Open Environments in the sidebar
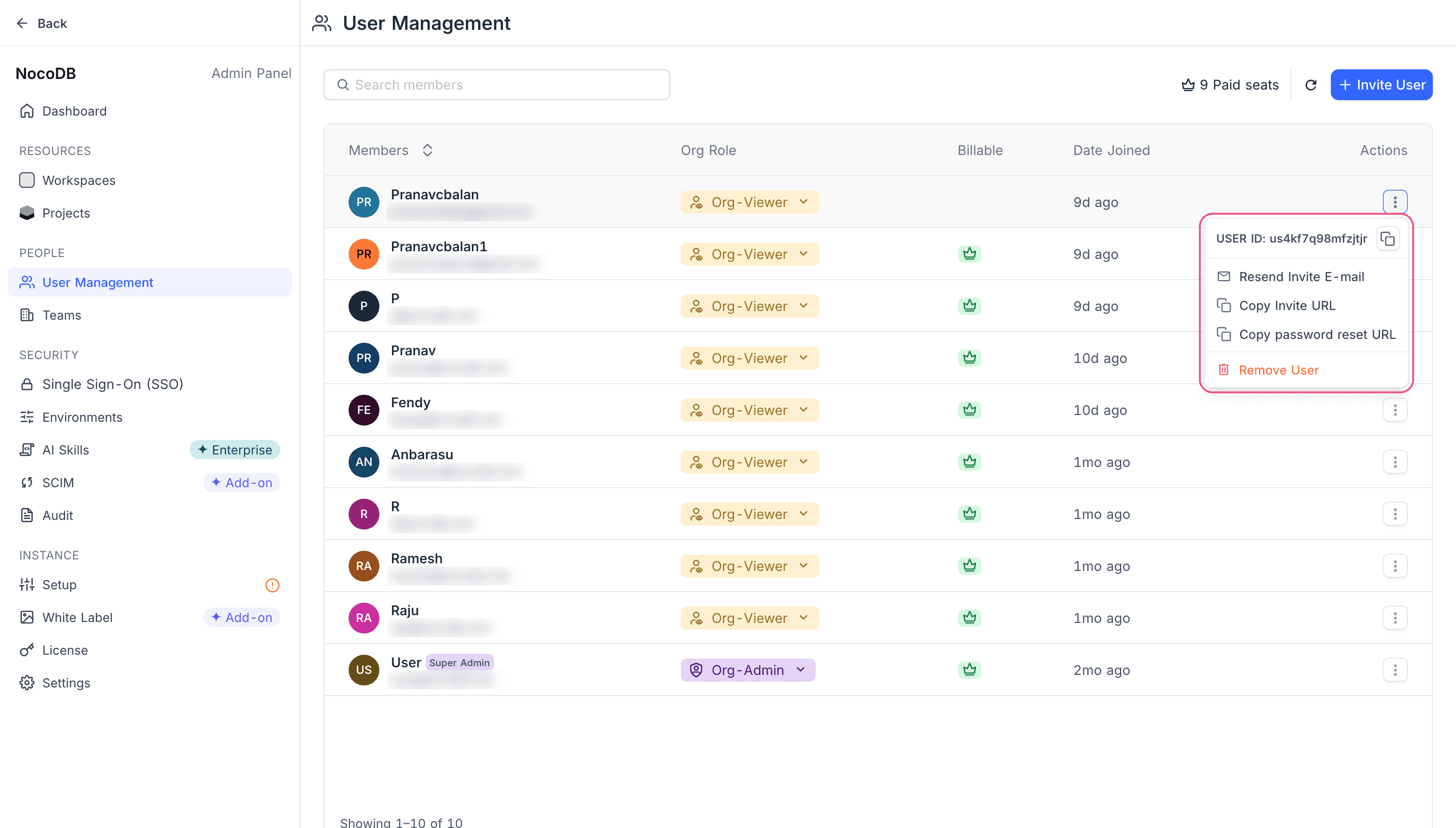 (150, 417)
